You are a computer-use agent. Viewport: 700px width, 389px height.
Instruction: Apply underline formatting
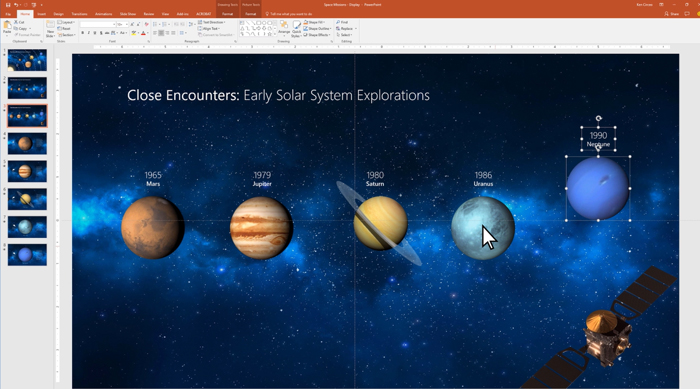(x=95, y=33)
